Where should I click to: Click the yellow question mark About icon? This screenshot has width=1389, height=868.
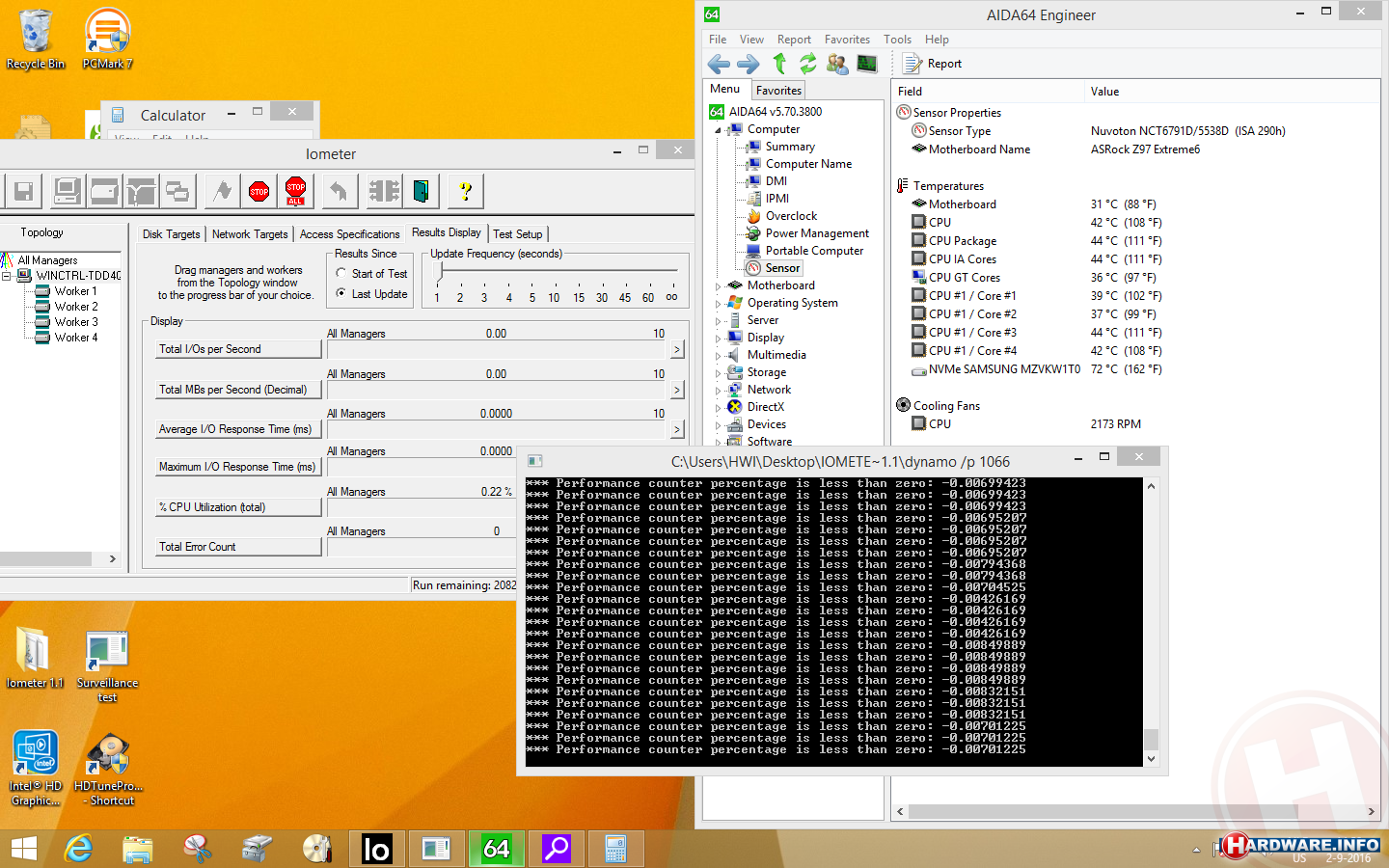(465, 191)
